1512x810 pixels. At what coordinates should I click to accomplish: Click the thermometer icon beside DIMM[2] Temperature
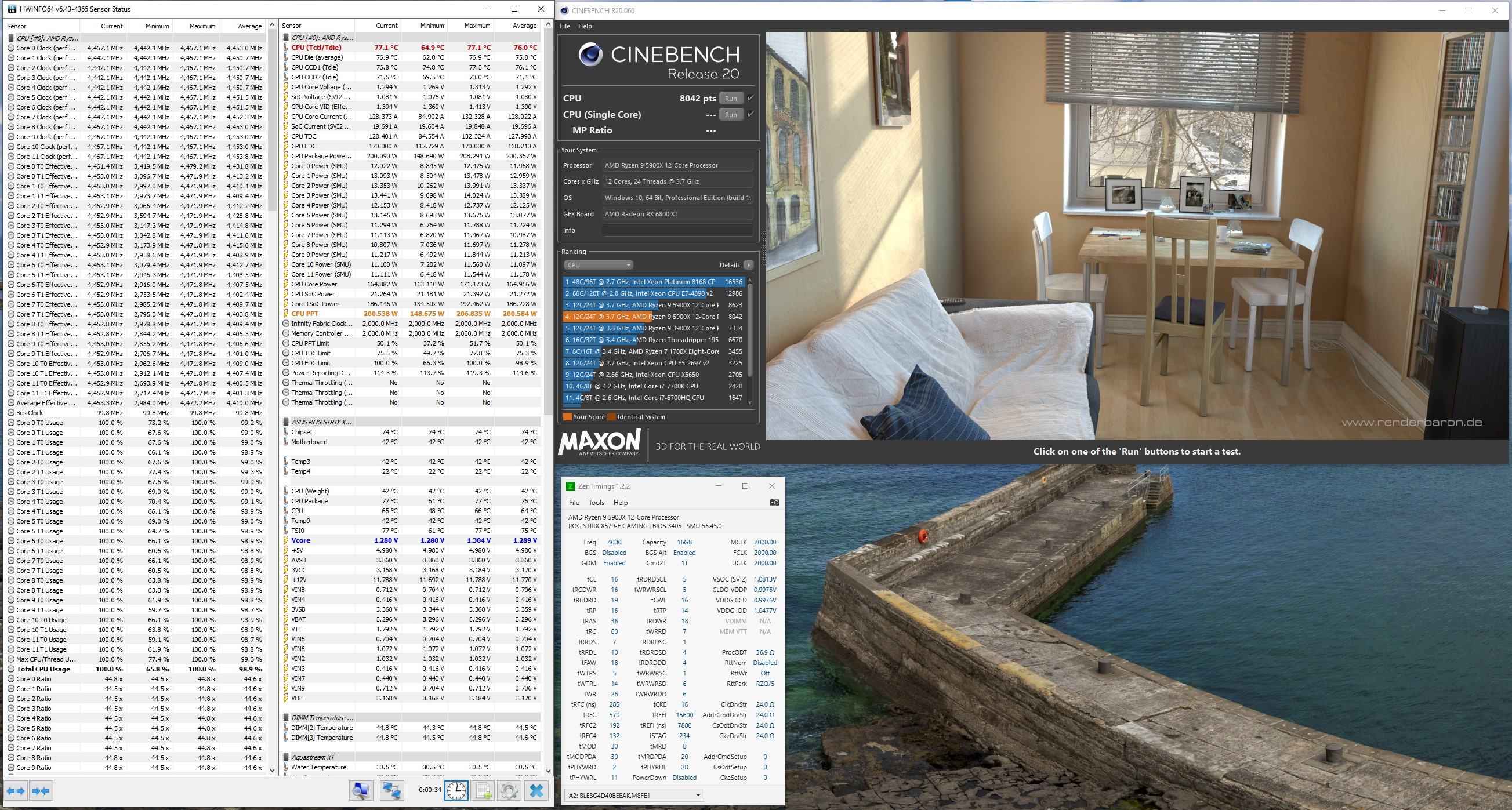[286, 728]
